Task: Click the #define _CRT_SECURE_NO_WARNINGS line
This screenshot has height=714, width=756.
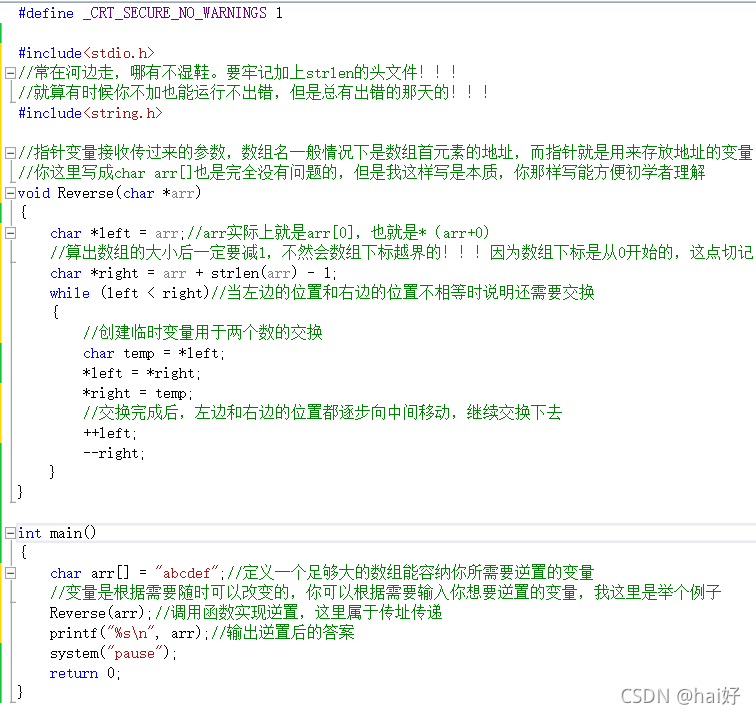Action: 150,13
